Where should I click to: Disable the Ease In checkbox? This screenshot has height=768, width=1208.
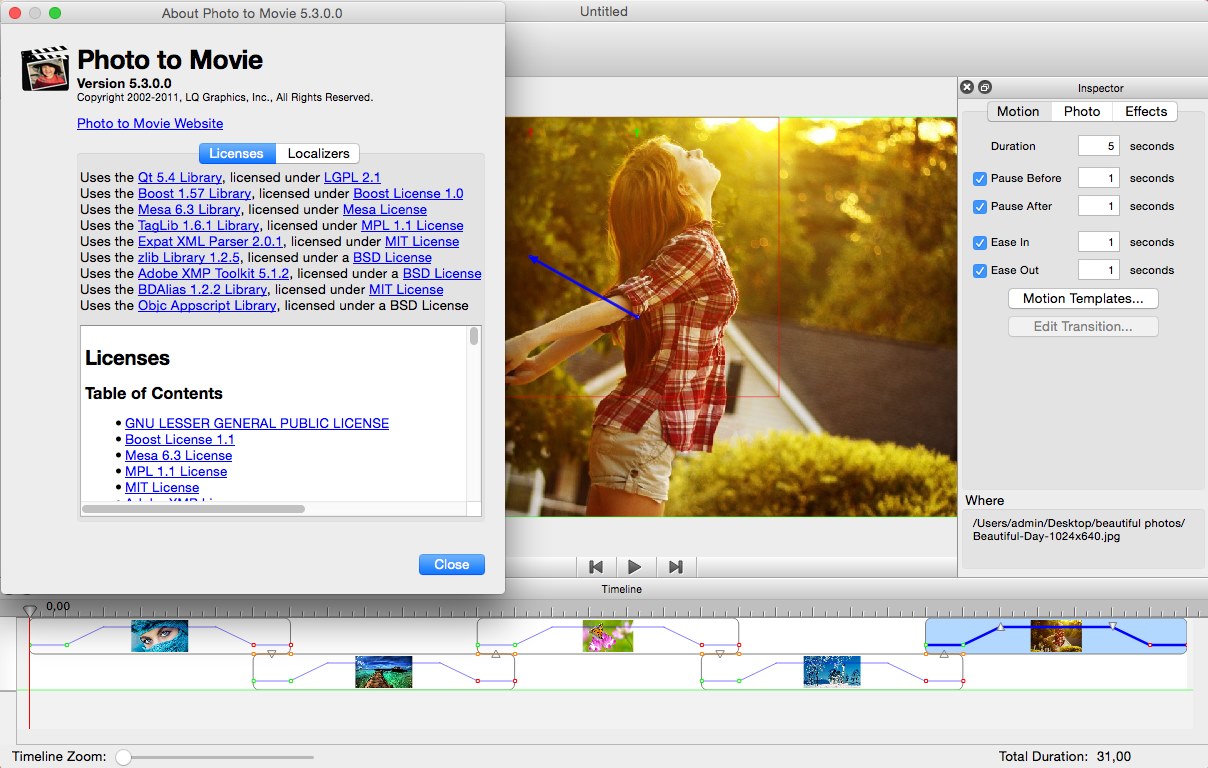click(980, 242)
